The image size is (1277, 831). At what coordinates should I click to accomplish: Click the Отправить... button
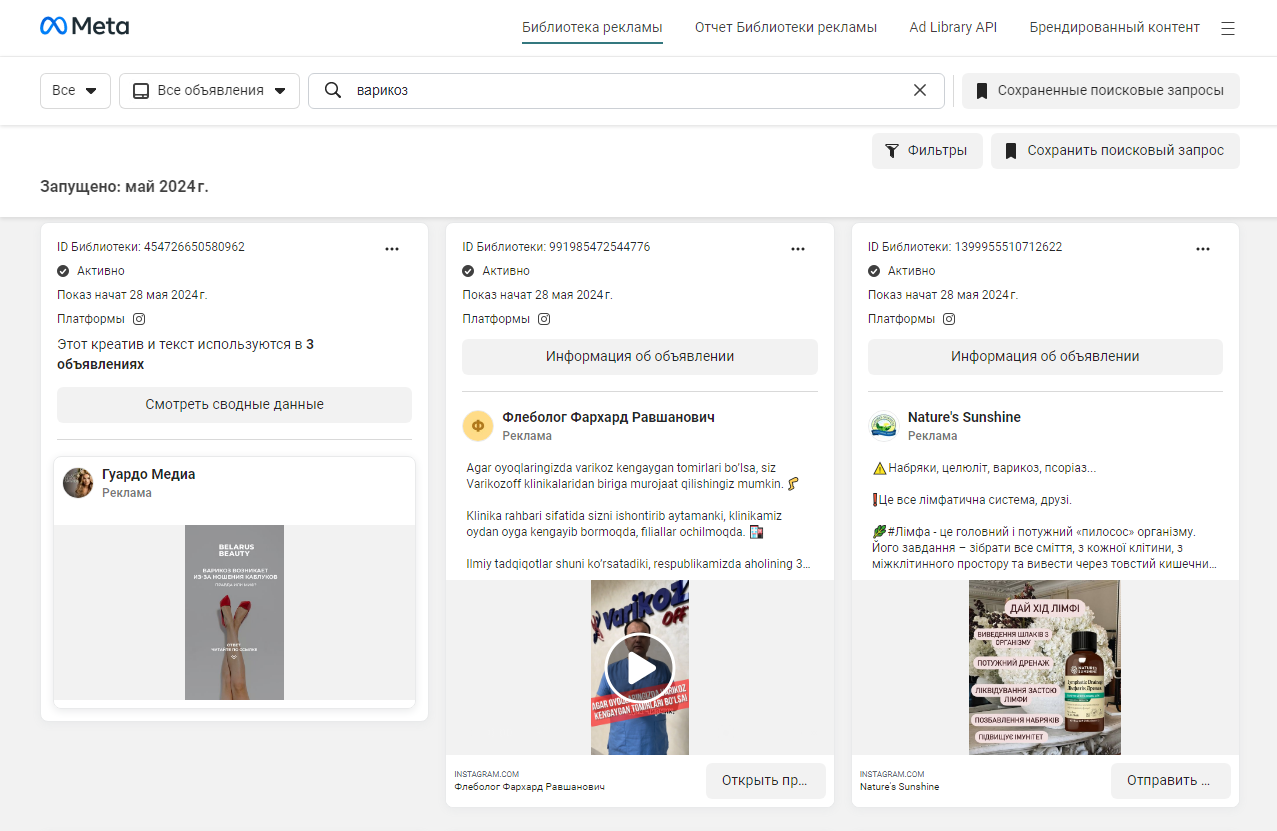[x=1170, y=781]
